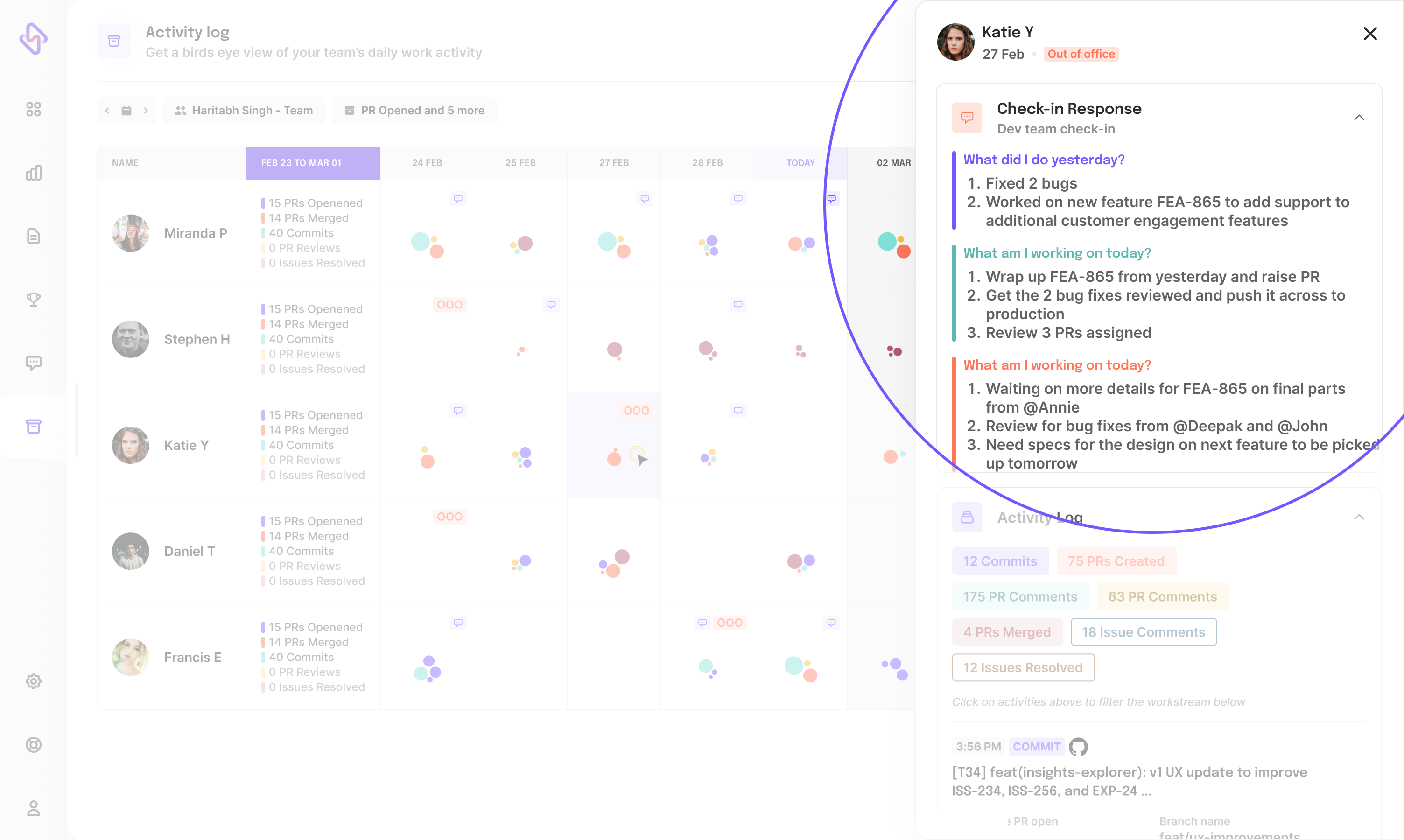1404x840 pixels.
Task: Open the document reports sidebar icon
Action: [x=34, y=236]
